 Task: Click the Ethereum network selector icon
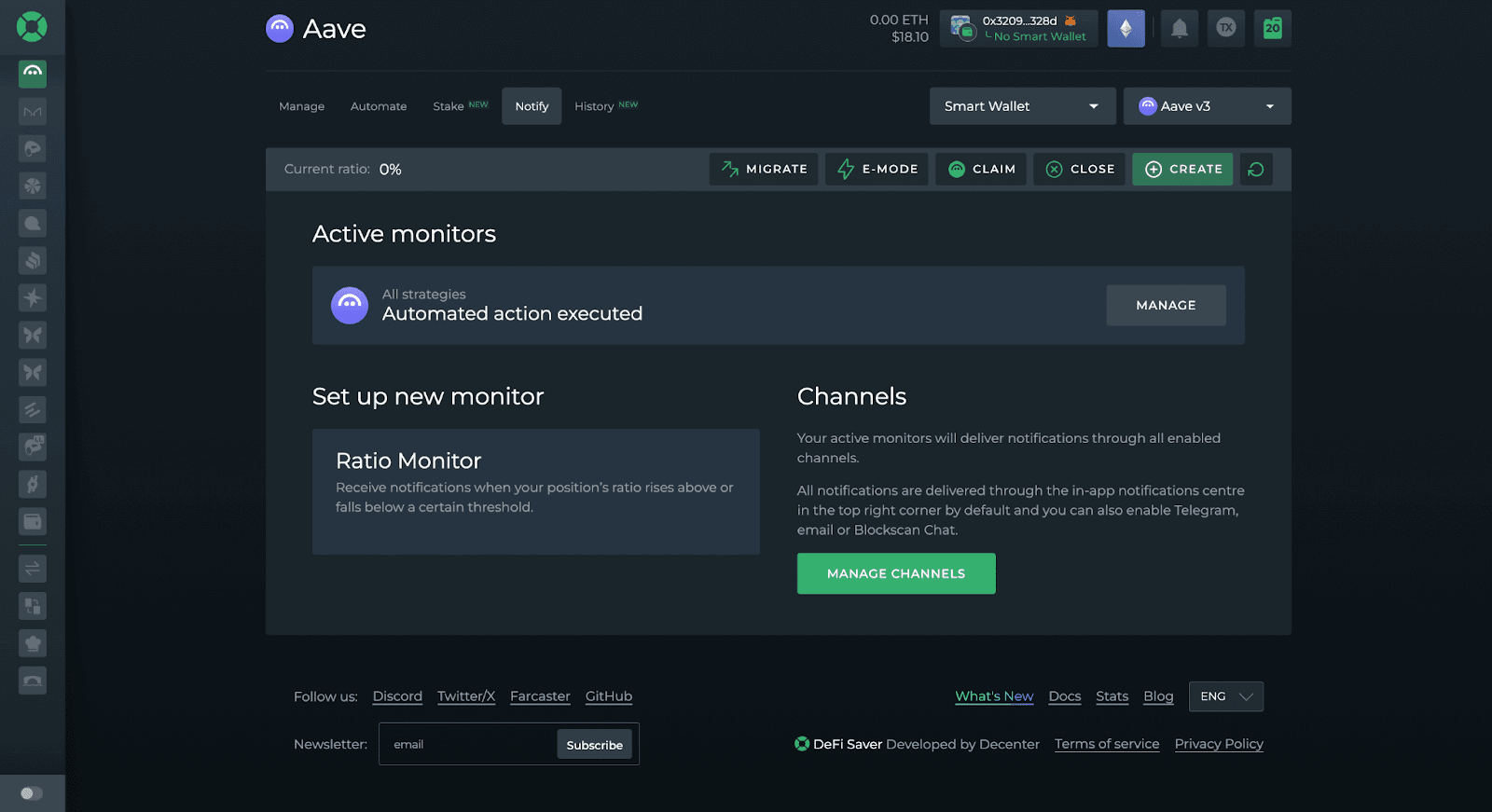coord(1126,28)
